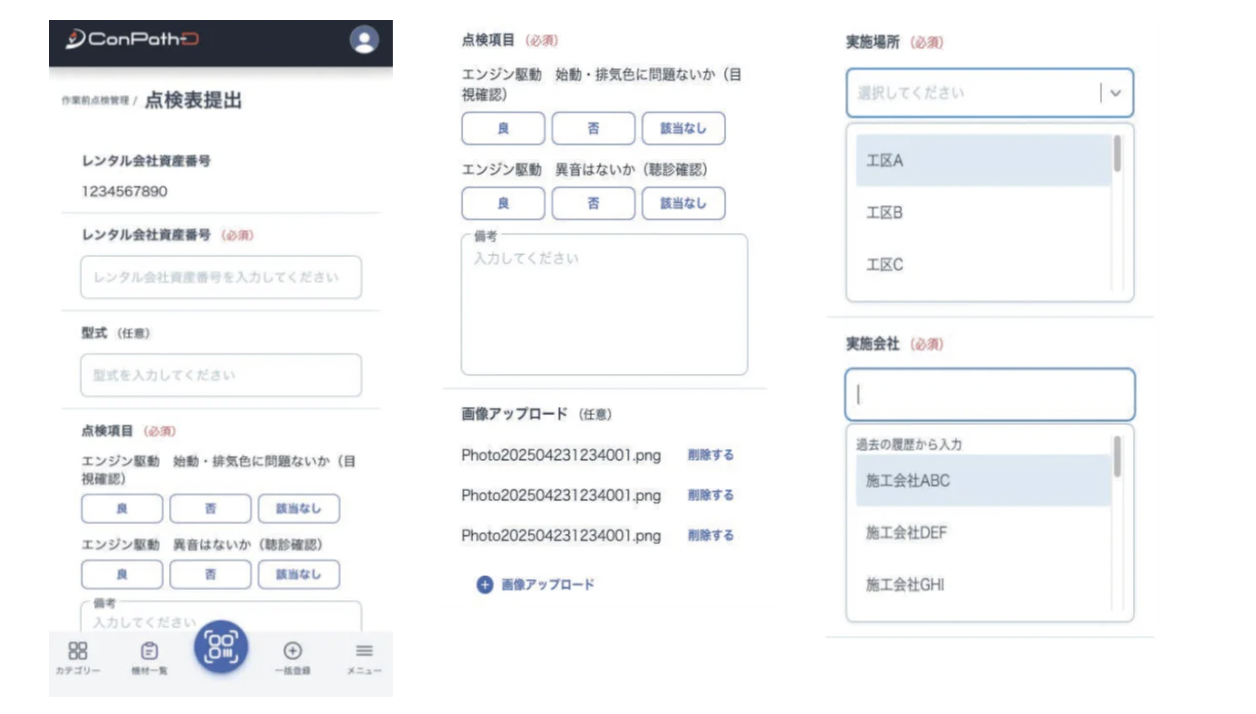Open the メニュー hamburger icon

pos(364,658)
